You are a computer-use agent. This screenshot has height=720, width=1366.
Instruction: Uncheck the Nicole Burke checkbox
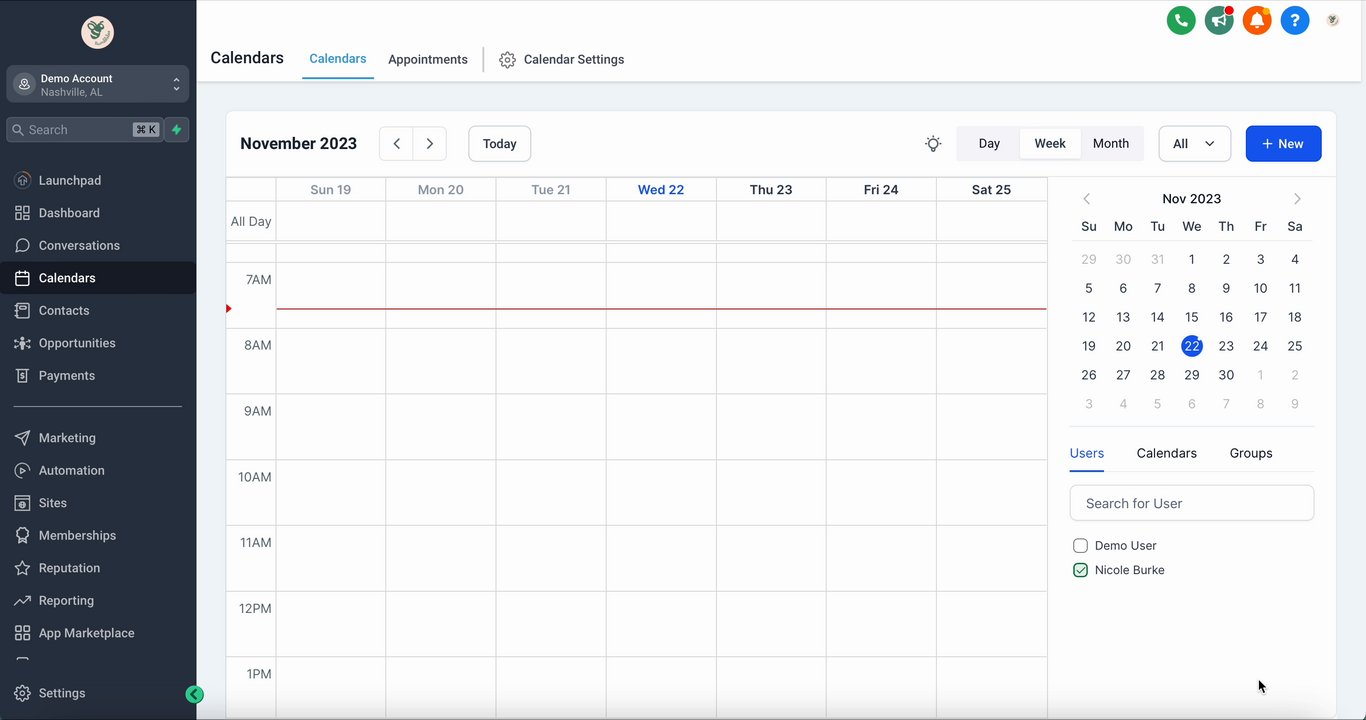tap(1080, 570)
